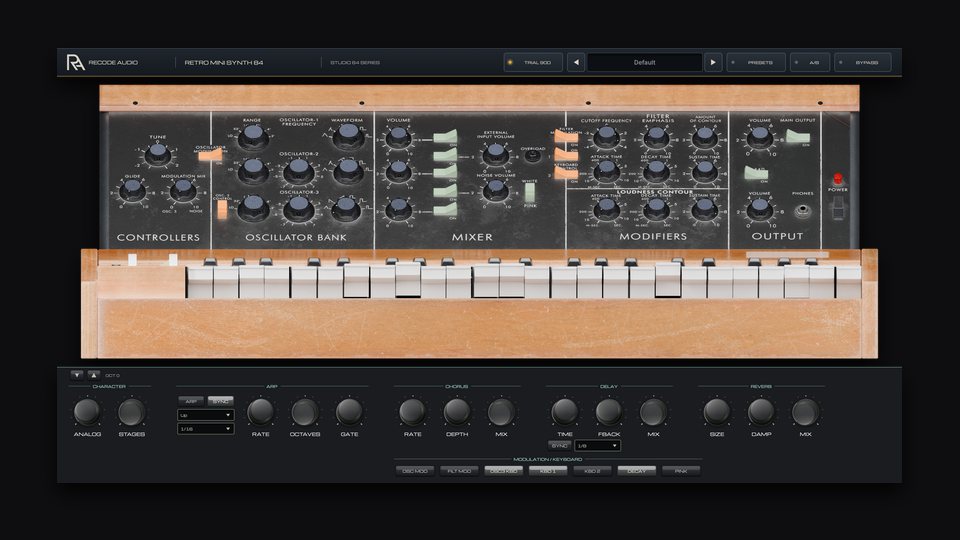This screenshot has height=540, width=960.
Task: Click the Reverb Damp knob
Action: [761, 412]
